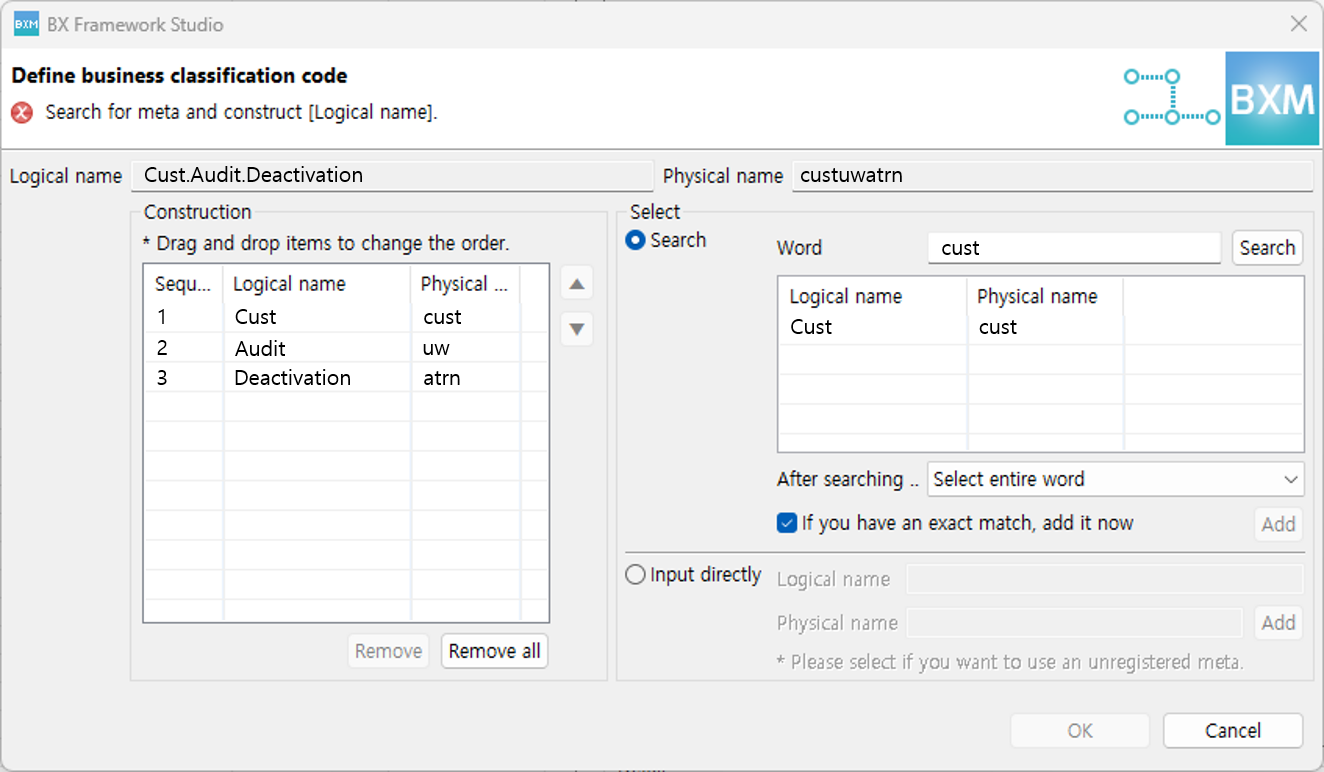
Task: Select the Search radio button
Action: click(635, 241)
